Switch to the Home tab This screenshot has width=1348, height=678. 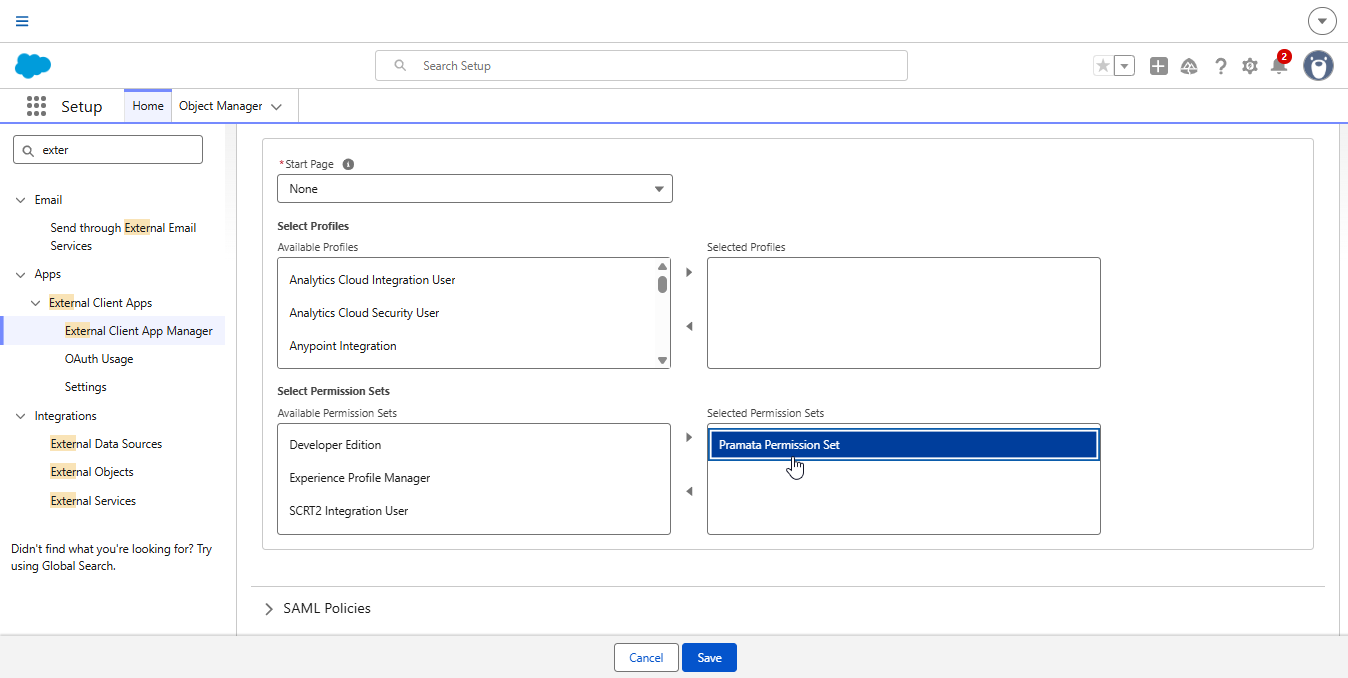148,106
